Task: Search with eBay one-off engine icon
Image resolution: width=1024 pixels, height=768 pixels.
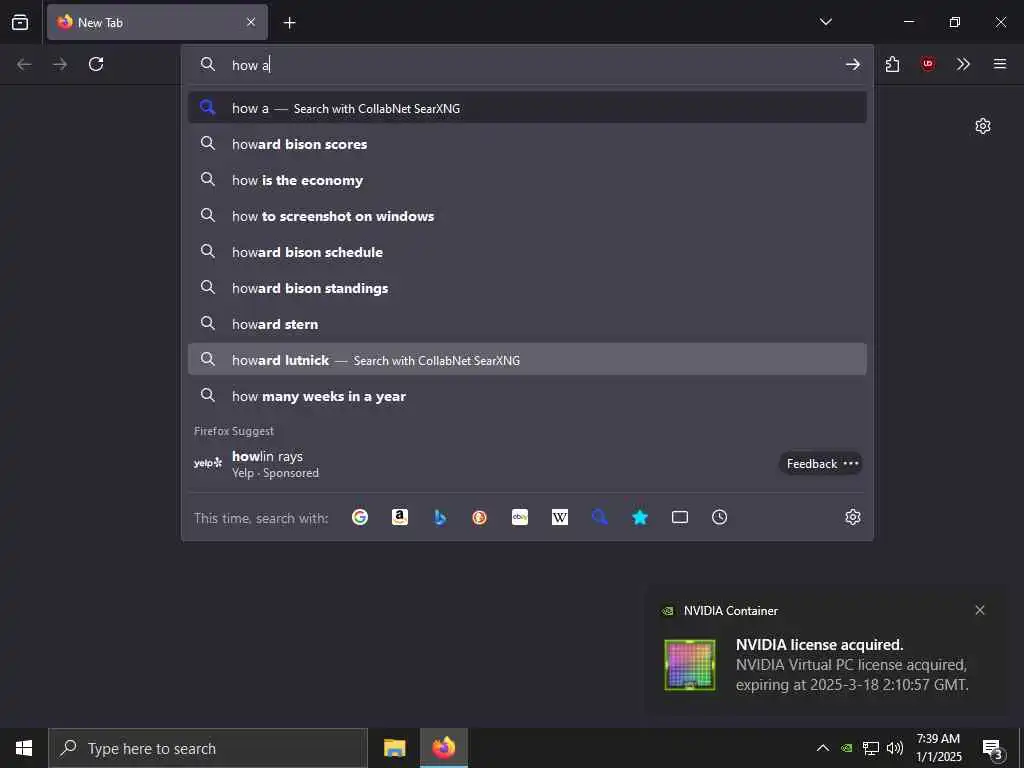Action: (x=520, y=517)
